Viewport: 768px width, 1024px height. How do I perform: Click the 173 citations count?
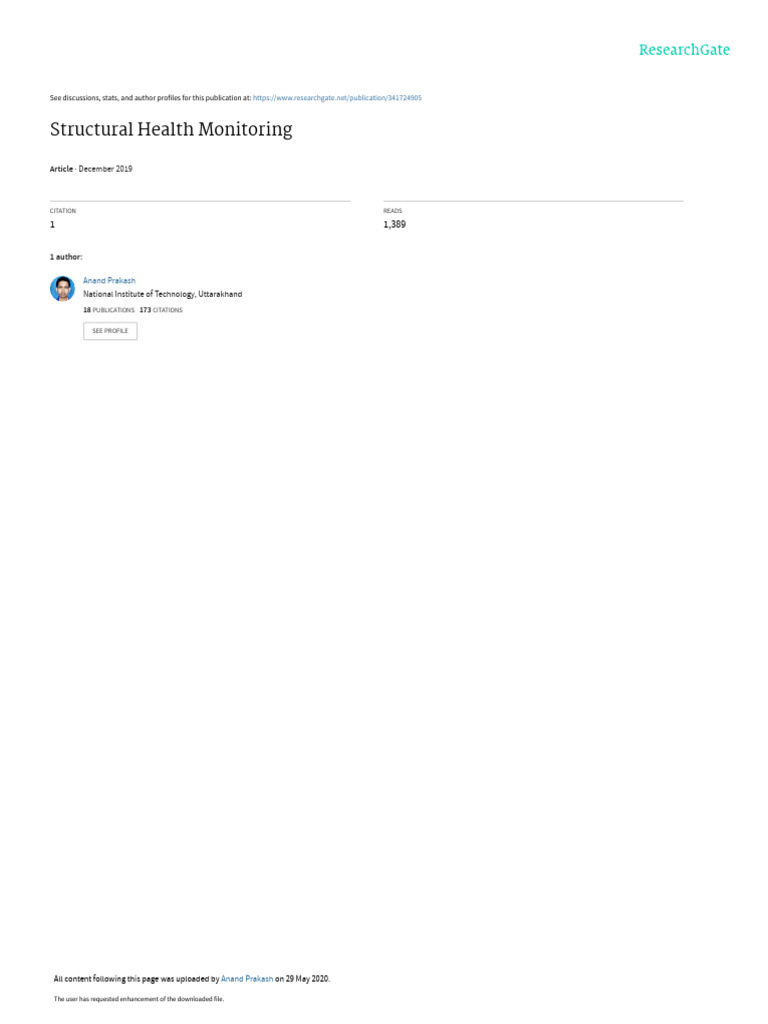click(161, 310)
